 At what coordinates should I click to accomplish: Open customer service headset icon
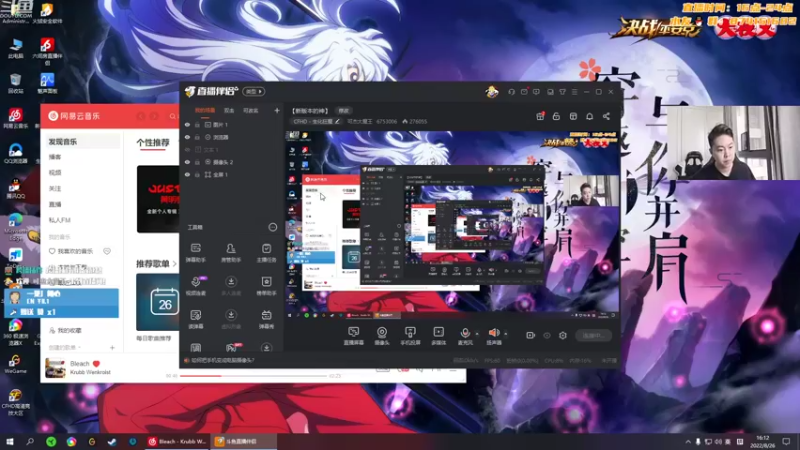coord(511,92)
